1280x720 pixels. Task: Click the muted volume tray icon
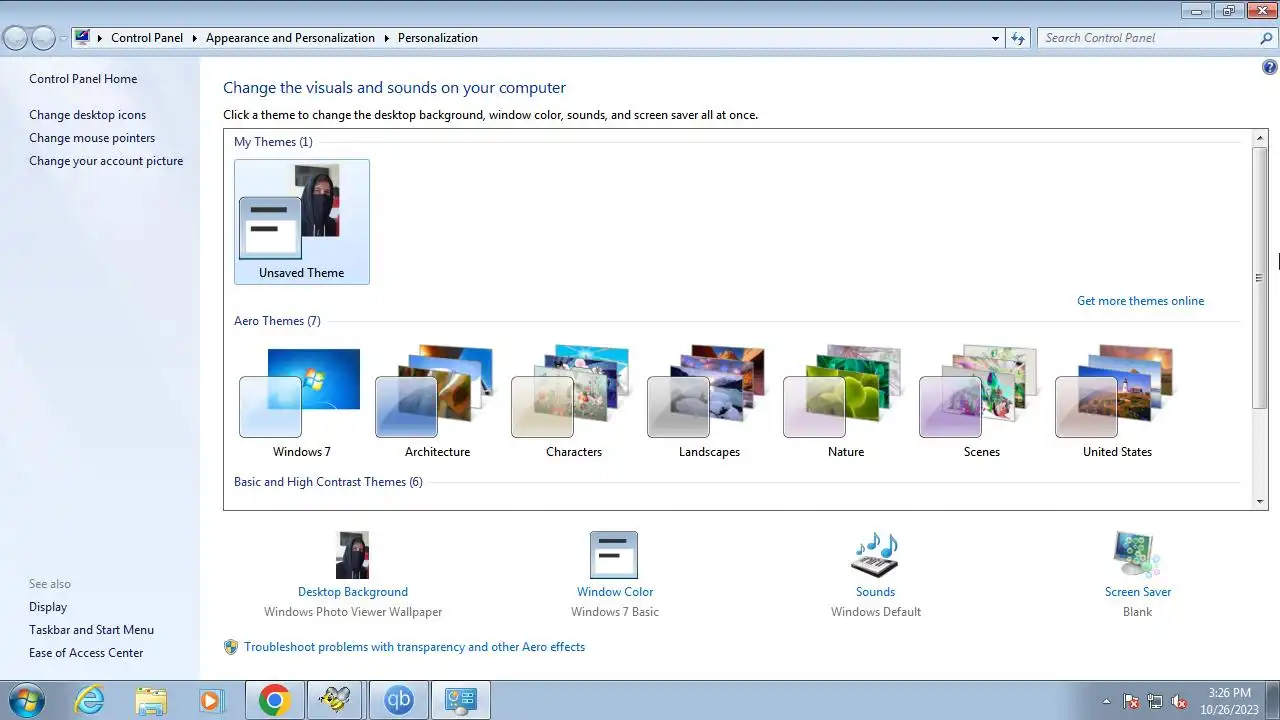coord(1179,701)
